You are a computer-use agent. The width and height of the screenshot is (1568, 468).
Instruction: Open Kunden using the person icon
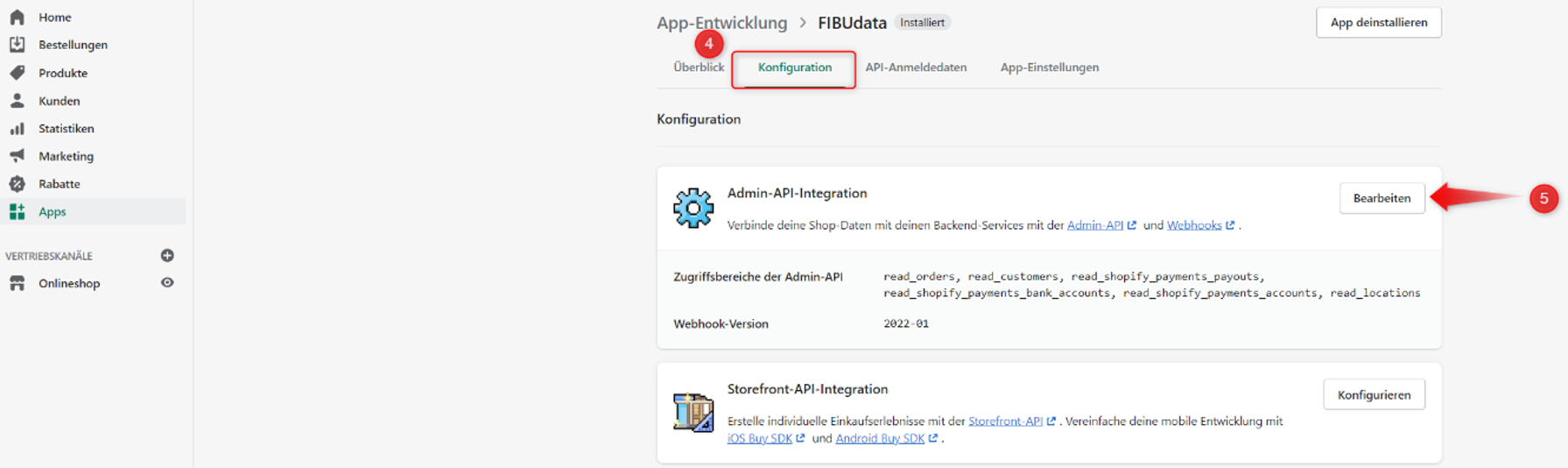click(x=17, y=101)
